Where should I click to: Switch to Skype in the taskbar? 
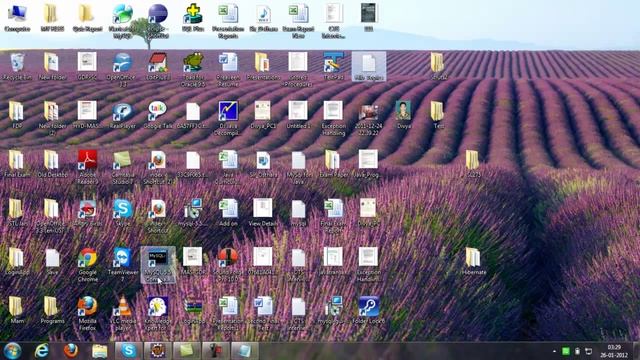click(129, 351)
